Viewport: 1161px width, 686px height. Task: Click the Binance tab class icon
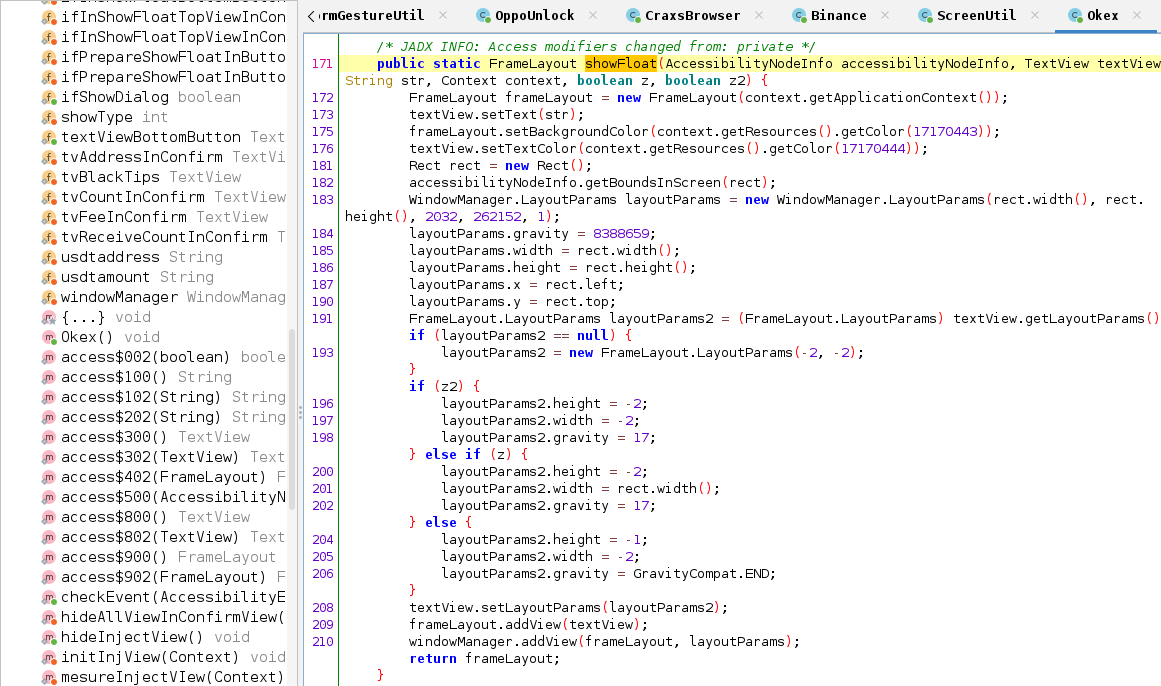tap(799, 16)
